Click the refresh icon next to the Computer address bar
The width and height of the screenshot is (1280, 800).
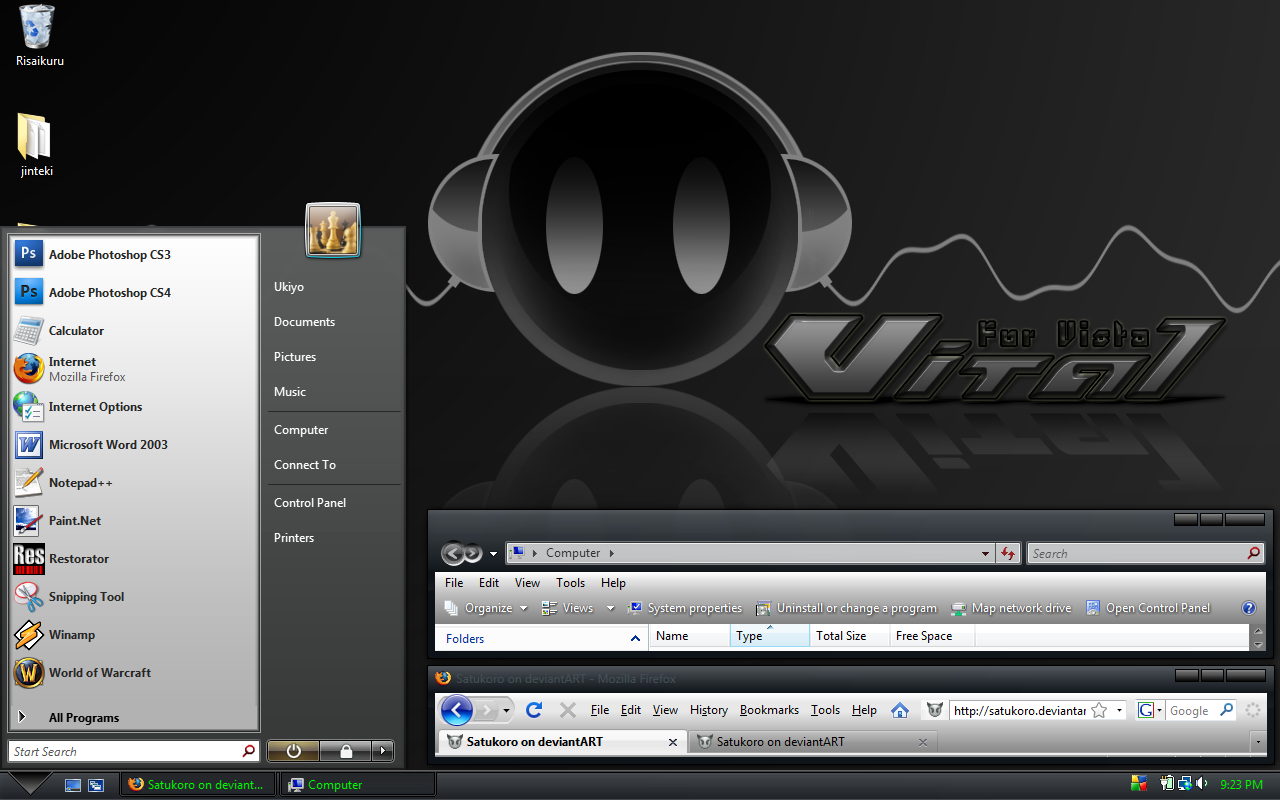(1008, 553)
